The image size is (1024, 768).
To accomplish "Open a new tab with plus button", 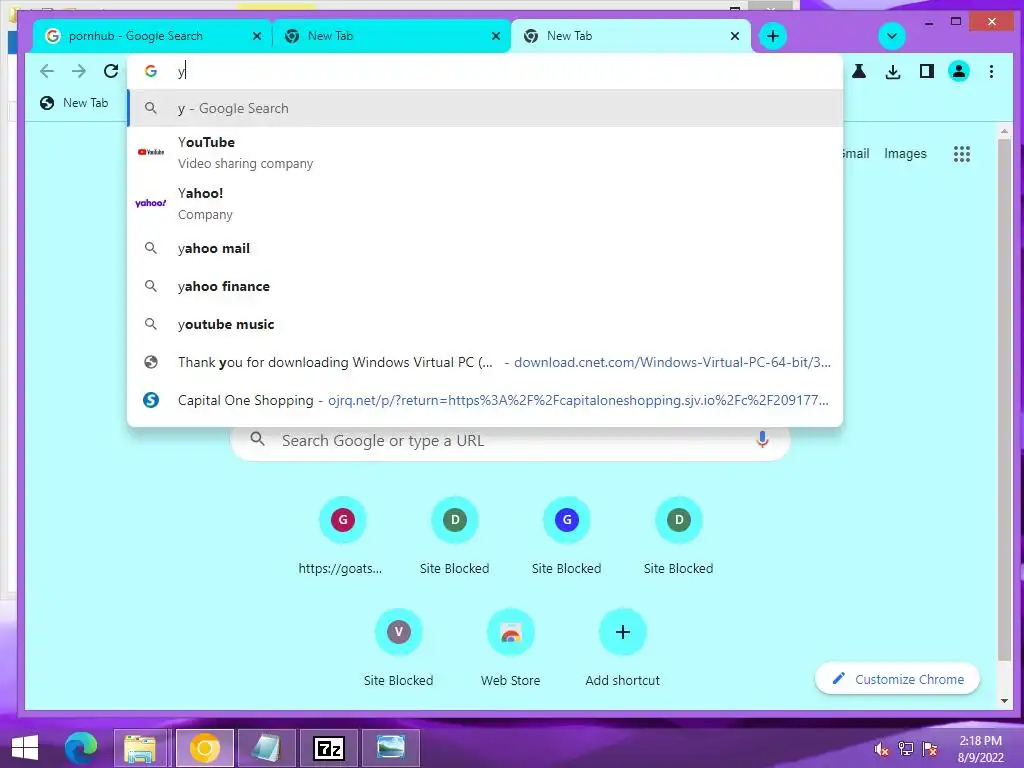I will [x=773, y=36].
